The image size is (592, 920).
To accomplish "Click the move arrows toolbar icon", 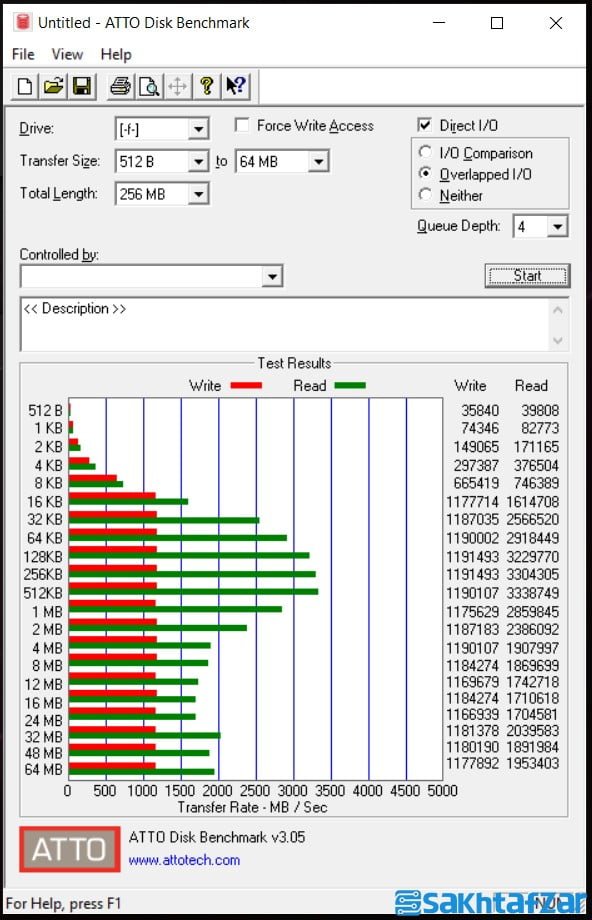I will point(177,86).
